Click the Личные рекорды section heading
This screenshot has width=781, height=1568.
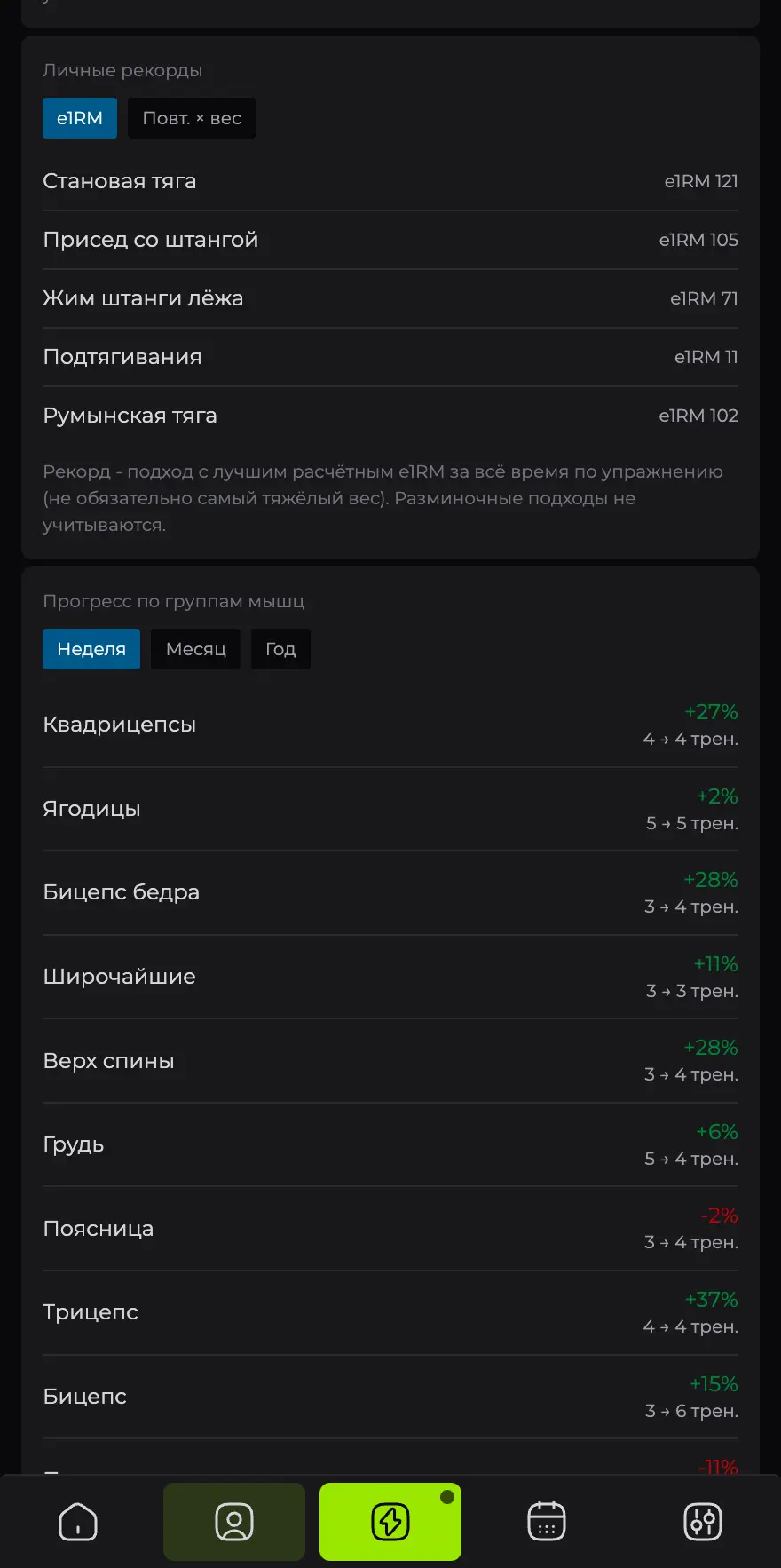pos(122,70)
